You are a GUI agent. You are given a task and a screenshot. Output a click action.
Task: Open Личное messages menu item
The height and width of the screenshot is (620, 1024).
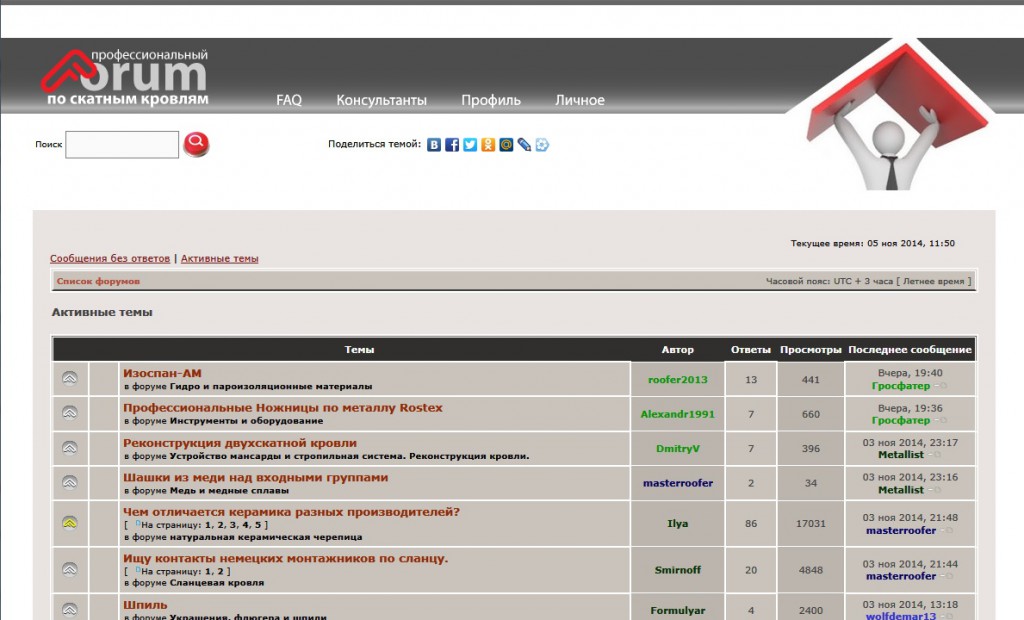point(579,100)
